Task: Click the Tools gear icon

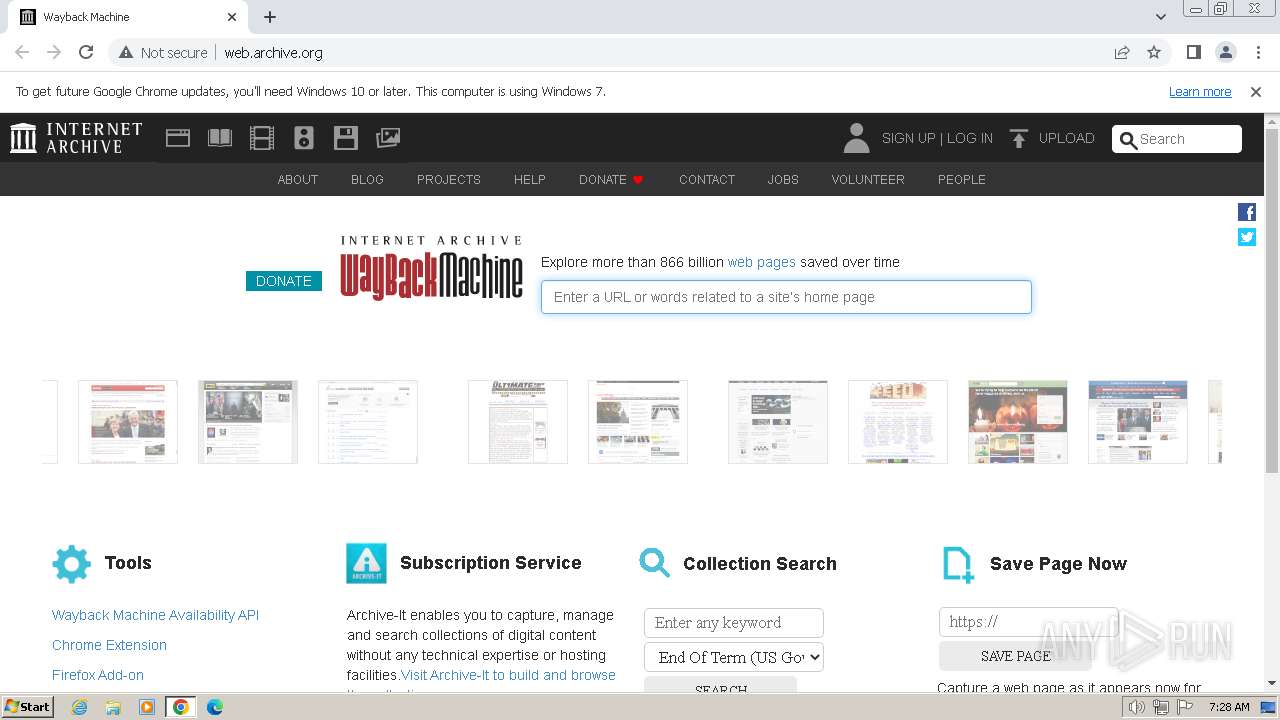Action: pos(71,564)
